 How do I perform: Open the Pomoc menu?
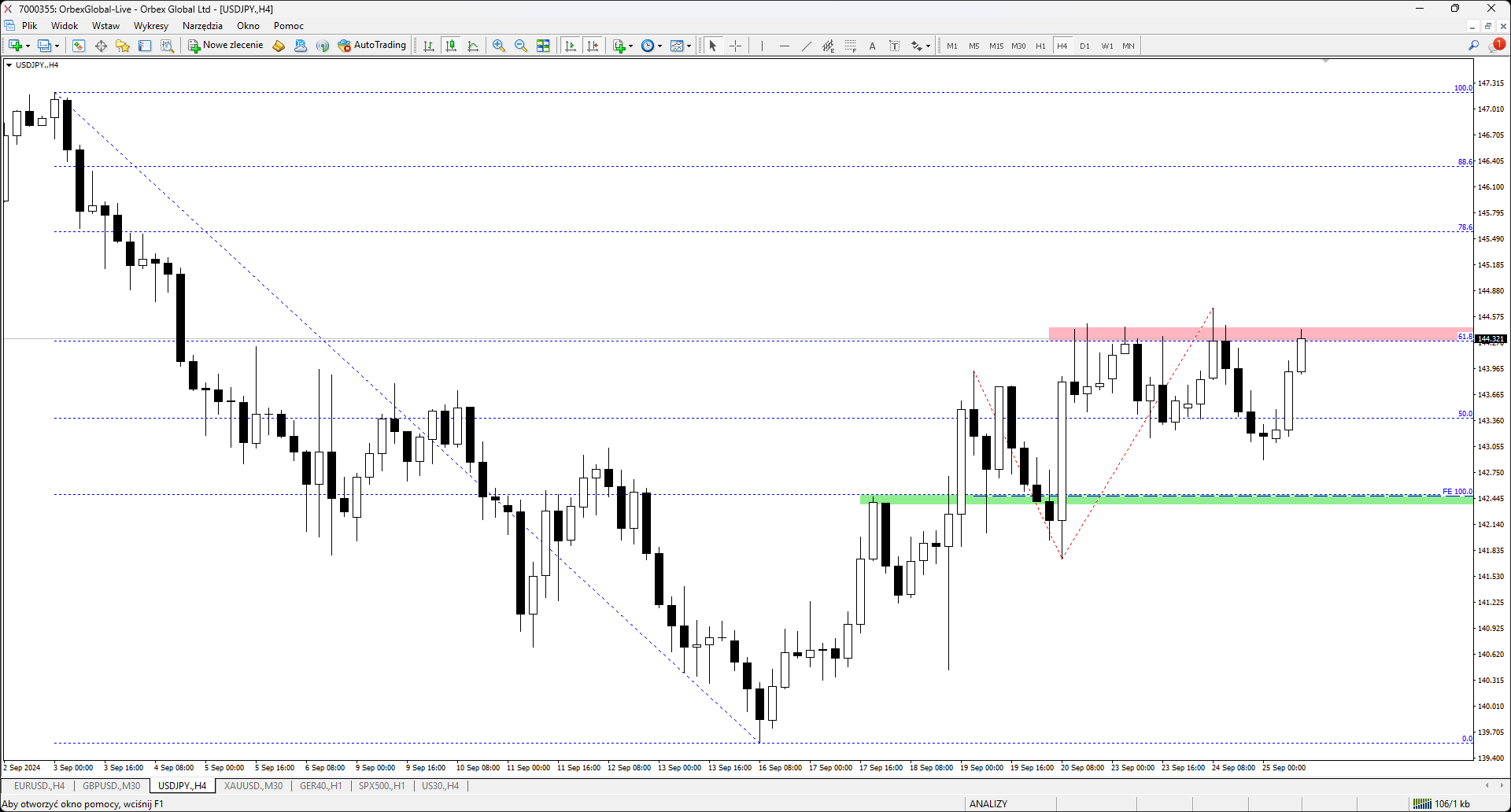click(x=289, y=26)
